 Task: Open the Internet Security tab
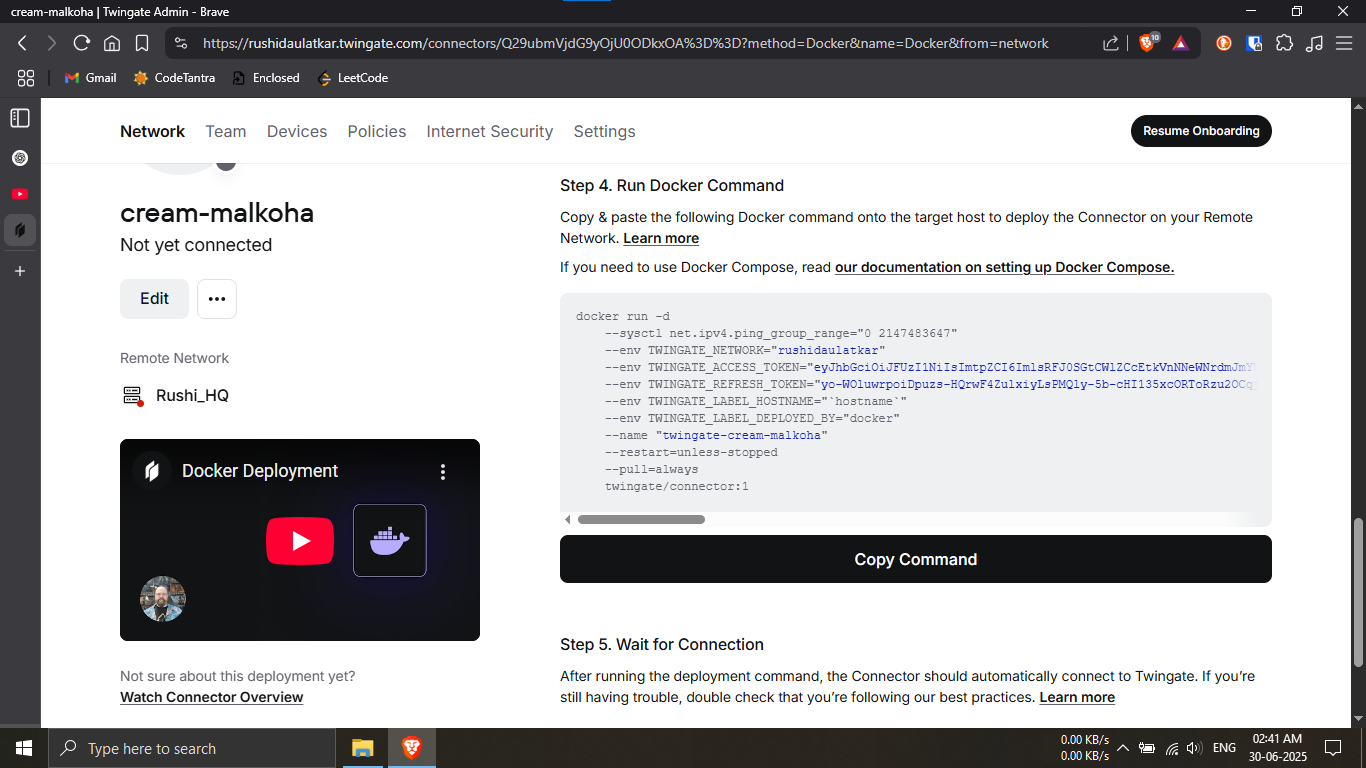pos(489,132)
